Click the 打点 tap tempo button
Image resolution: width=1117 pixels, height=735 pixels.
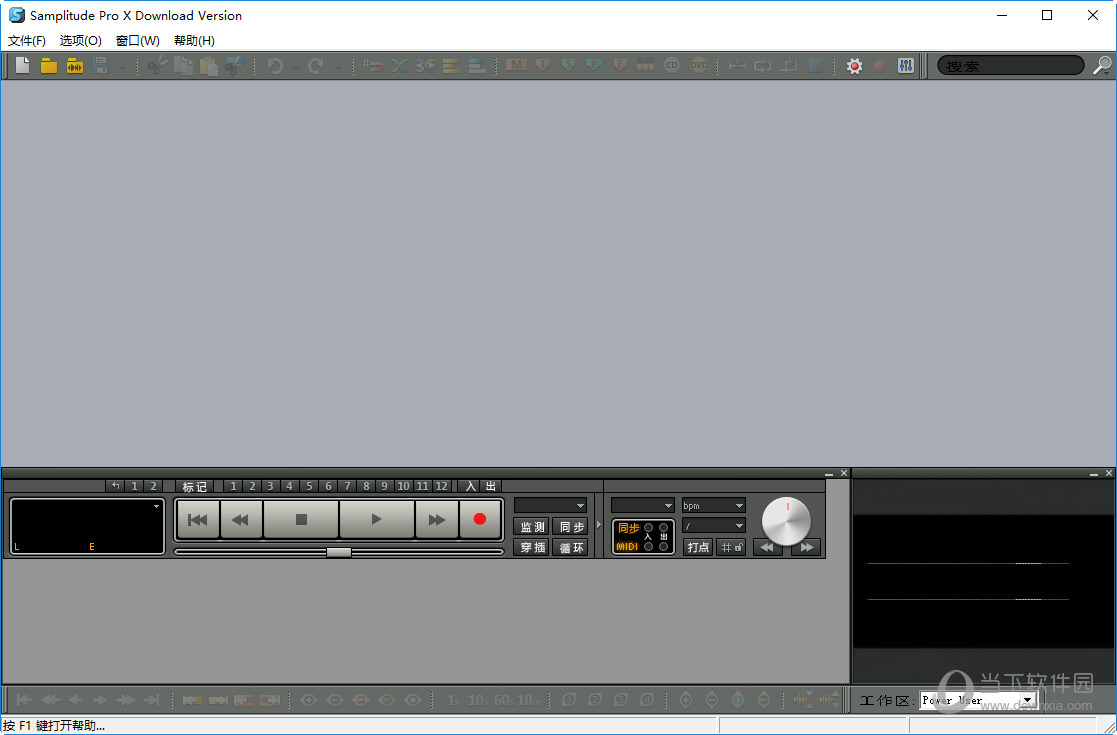coord(698,547)
